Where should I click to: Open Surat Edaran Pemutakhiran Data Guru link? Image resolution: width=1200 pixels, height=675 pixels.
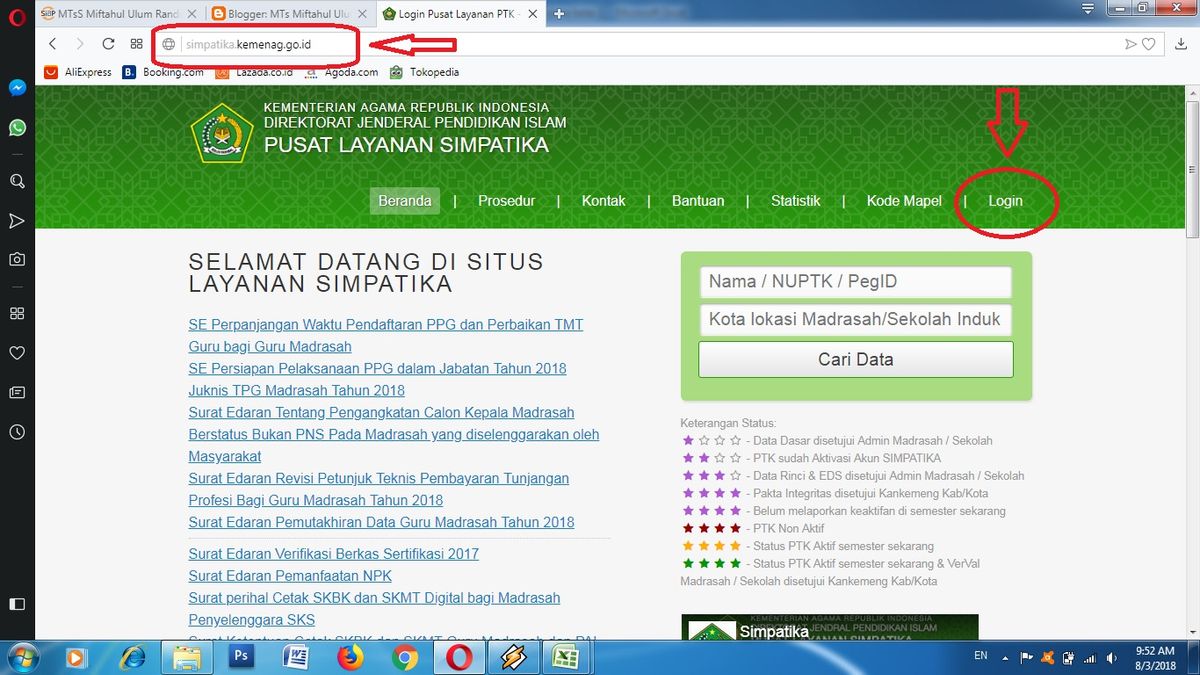(x=381, y=522)
